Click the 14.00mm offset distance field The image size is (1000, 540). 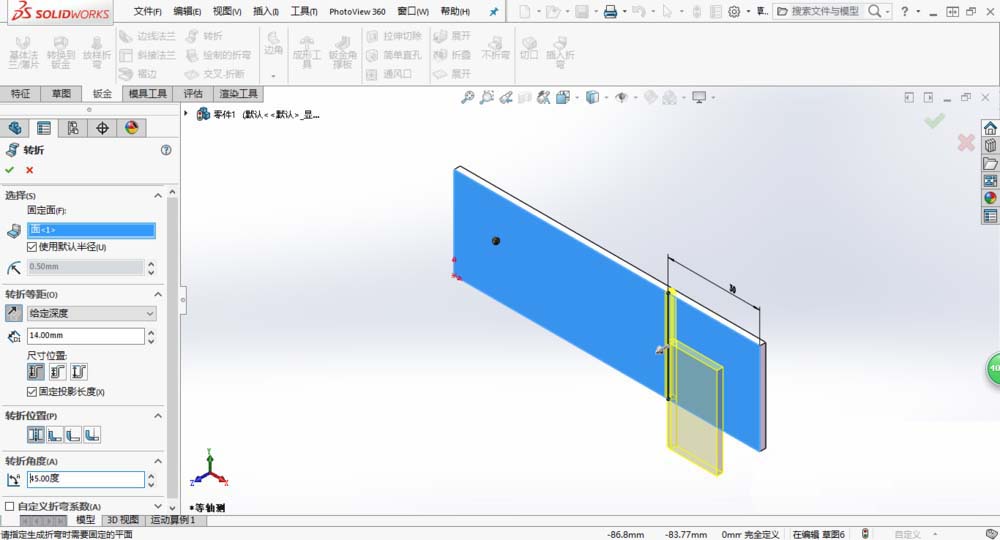pyautogui.click(x=85, y=336)
